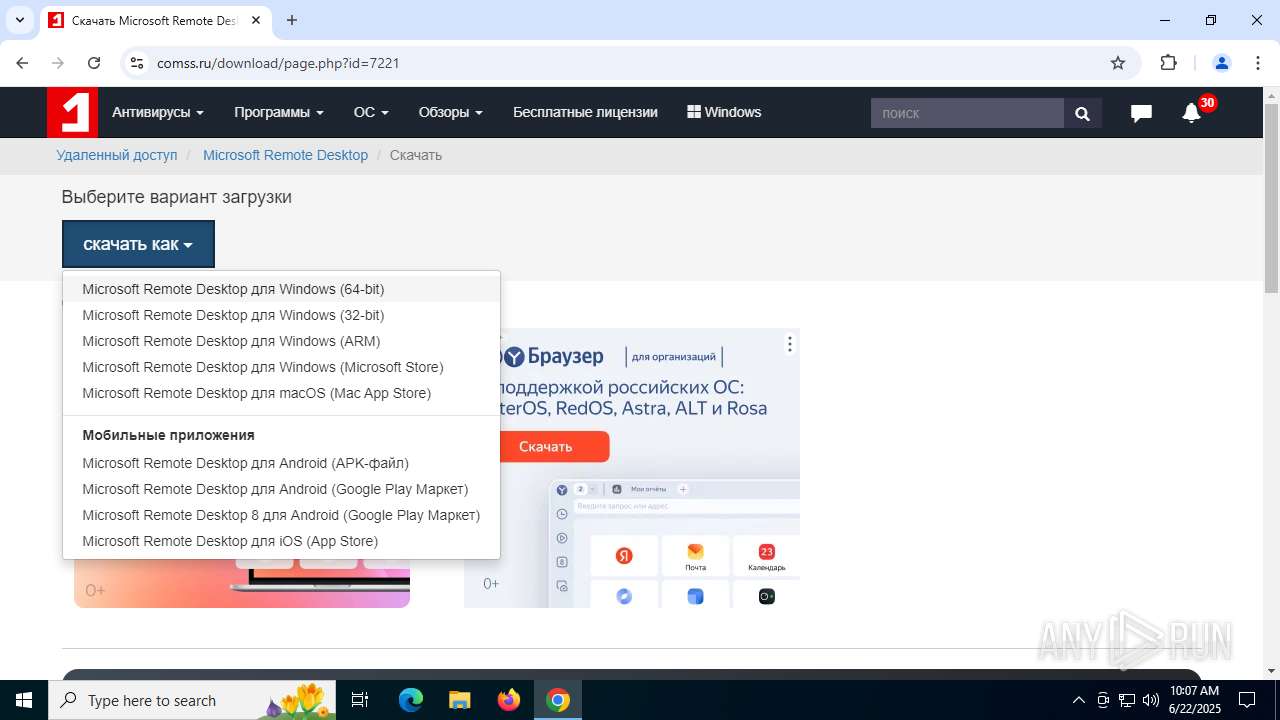Image resolution: width=1280 pixels, height=720 pixels.
Task: Open the tab search dropdown arrow
Action: coord(19,20)
